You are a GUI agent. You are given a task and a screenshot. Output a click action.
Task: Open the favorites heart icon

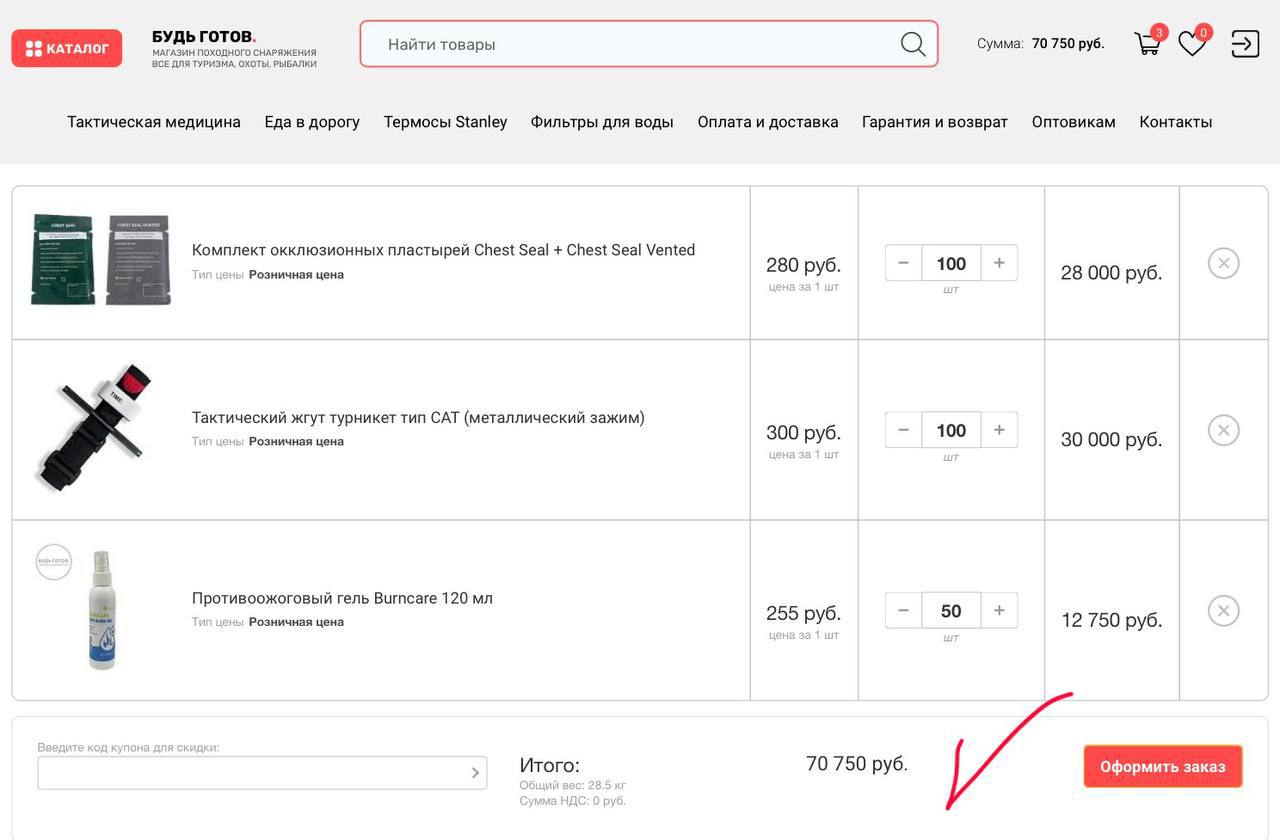click(1191, 44)
